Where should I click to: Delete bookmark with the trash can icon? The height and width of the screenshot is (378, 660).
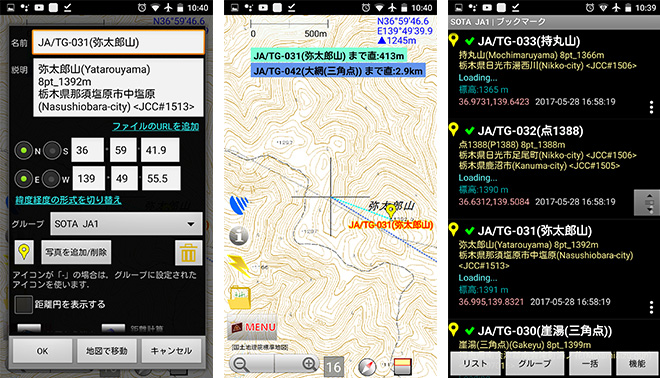[188, 253]
